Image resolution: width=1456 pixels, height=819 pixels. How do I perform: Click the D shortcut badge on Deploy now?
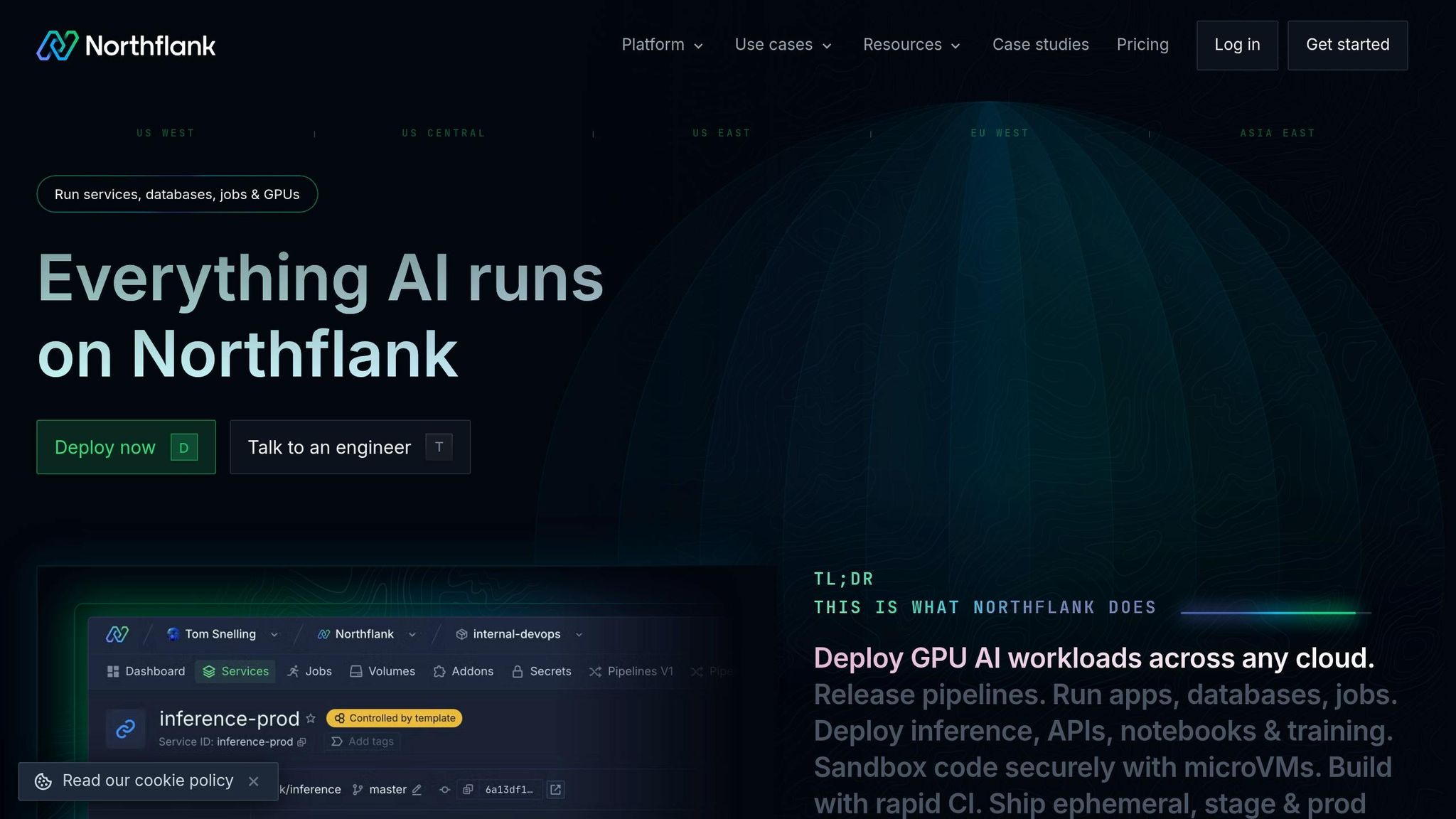click(x=184, y=447)
